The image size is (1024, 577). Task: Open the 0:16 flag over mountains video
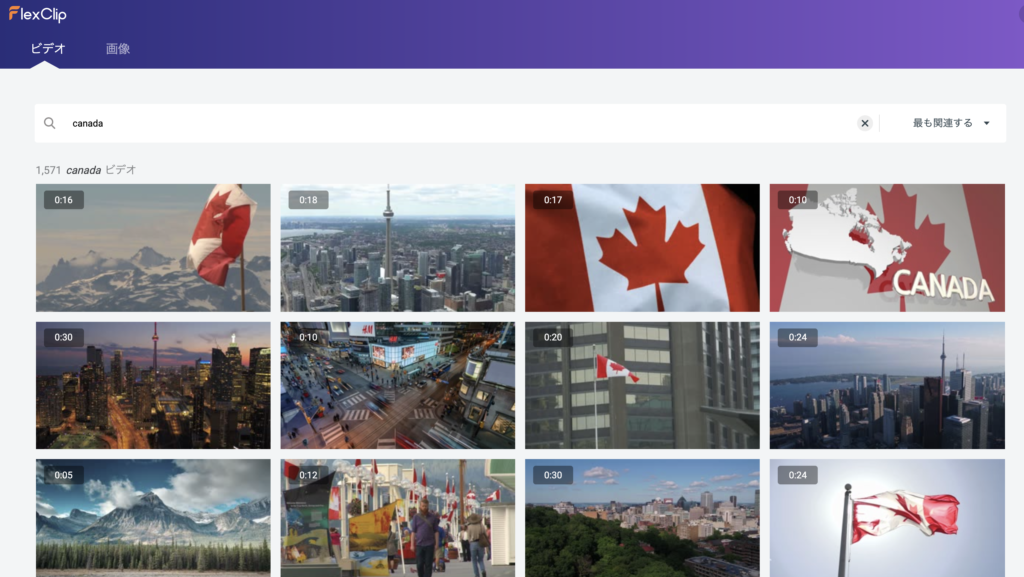click(153, 247)
